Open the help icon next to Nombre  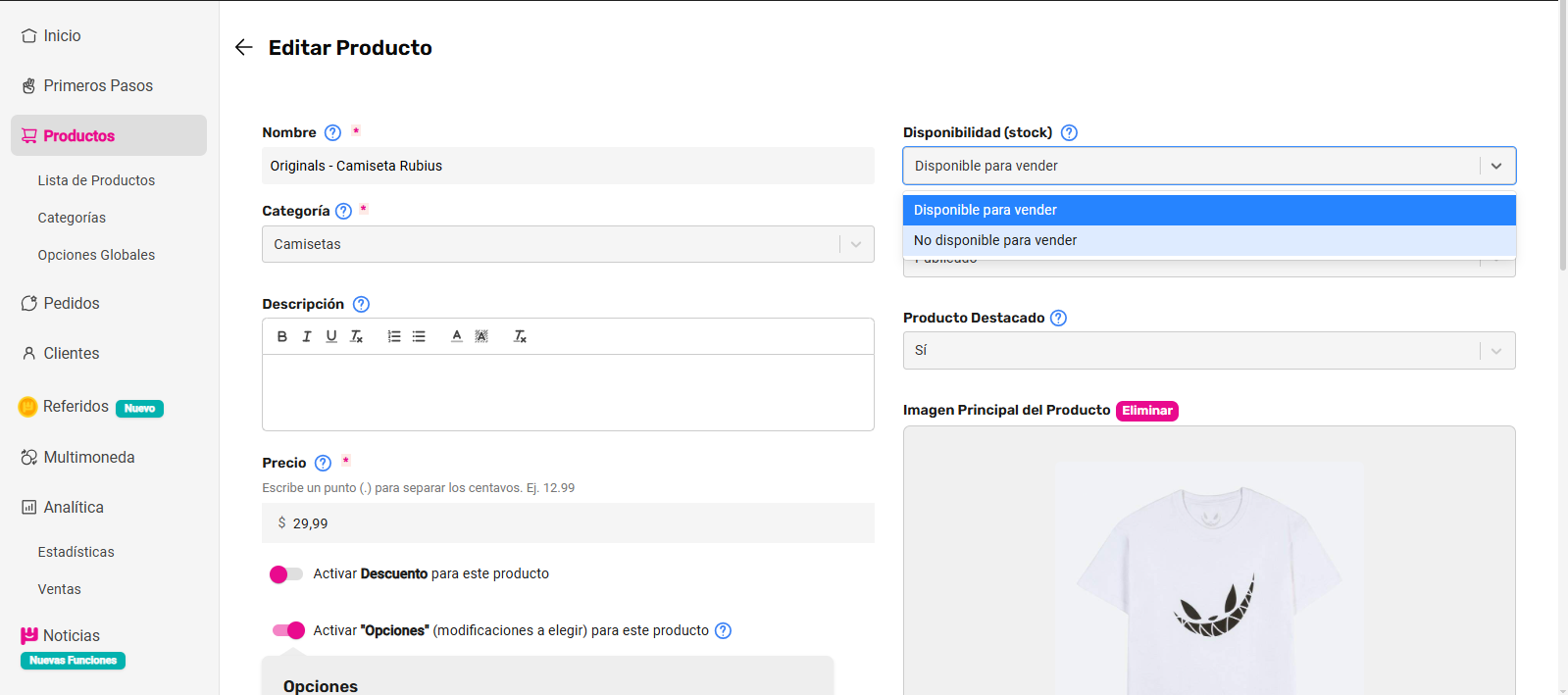pos(332,132)
